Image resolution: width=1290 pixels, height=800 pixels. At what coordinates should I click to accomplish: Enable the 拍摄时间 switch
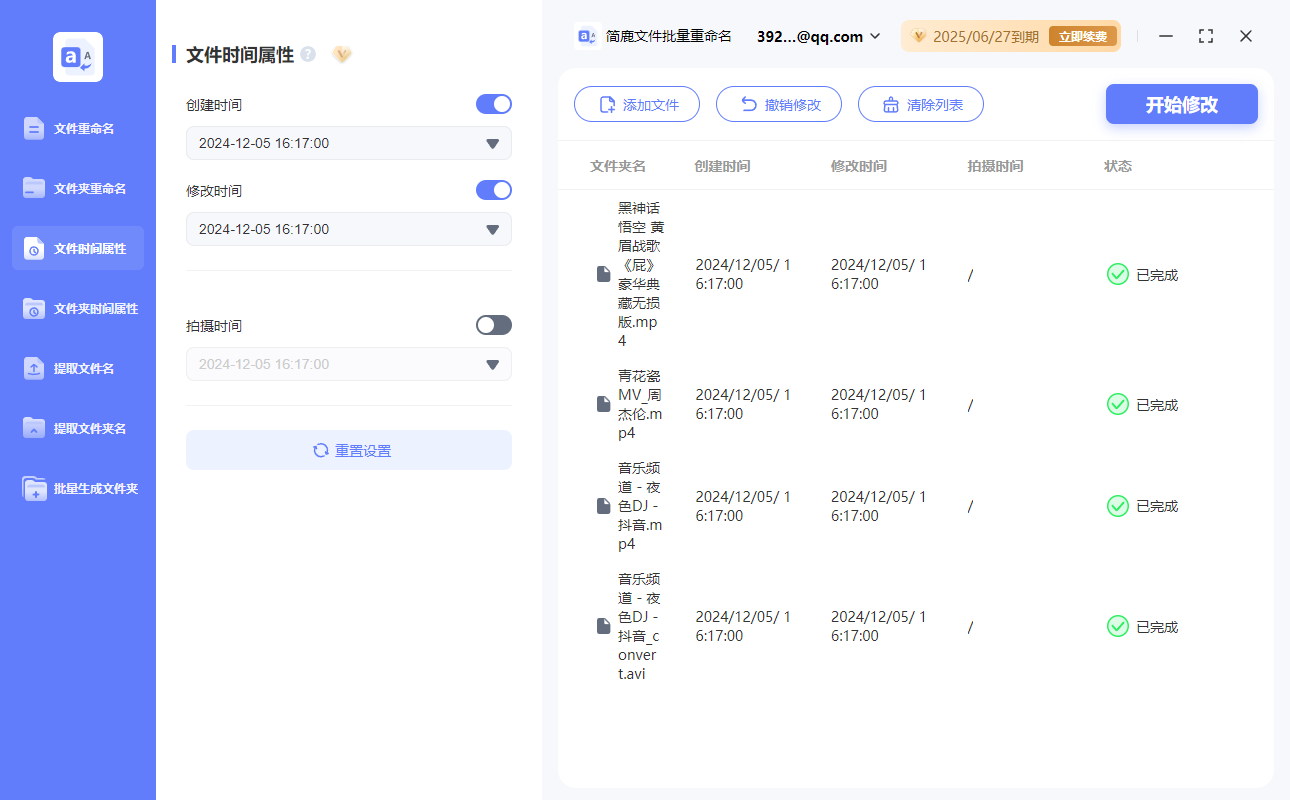pos(493,324)
